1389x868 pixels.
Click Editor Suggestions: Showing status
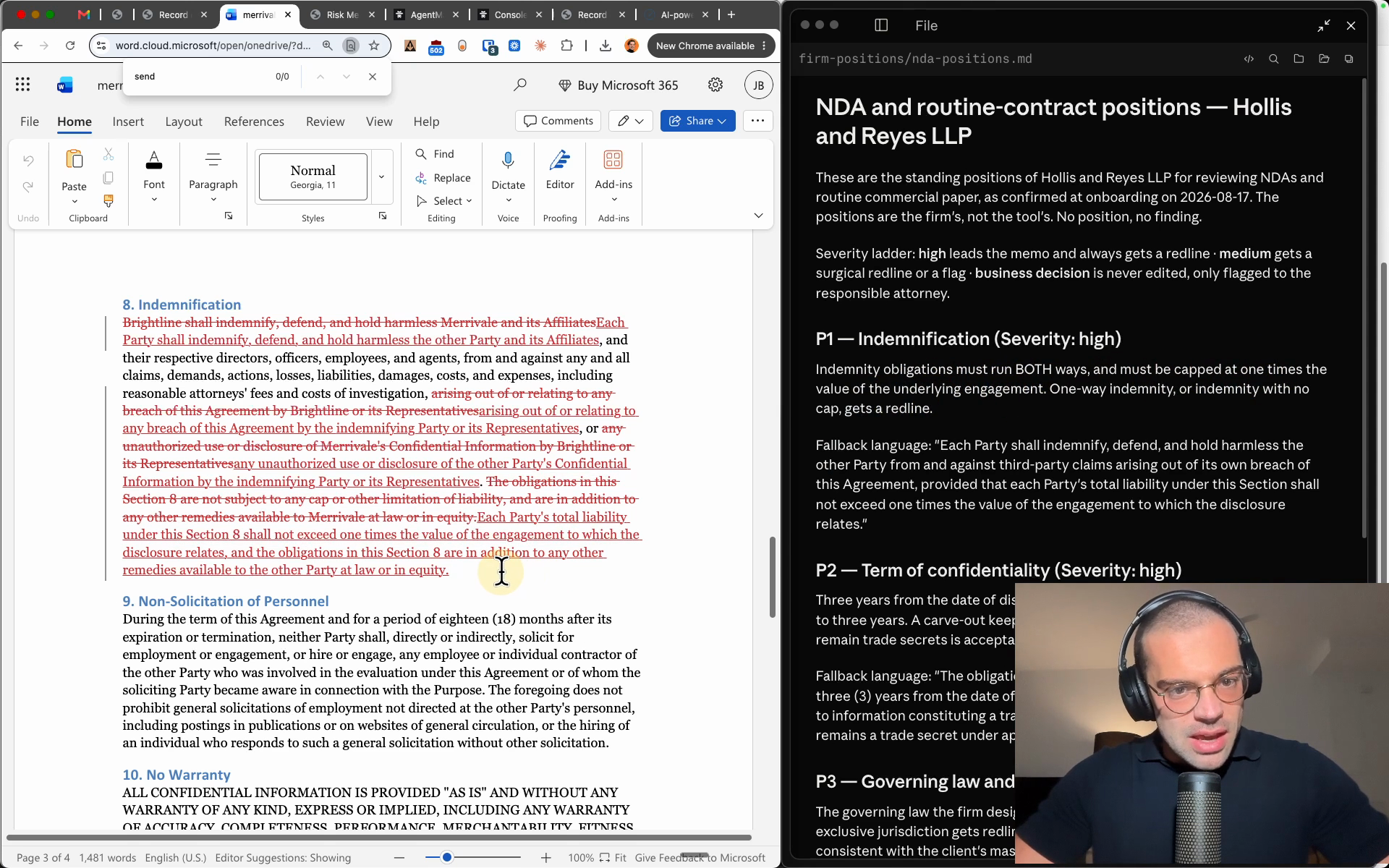pyautogui.click(x=283, y=857)
